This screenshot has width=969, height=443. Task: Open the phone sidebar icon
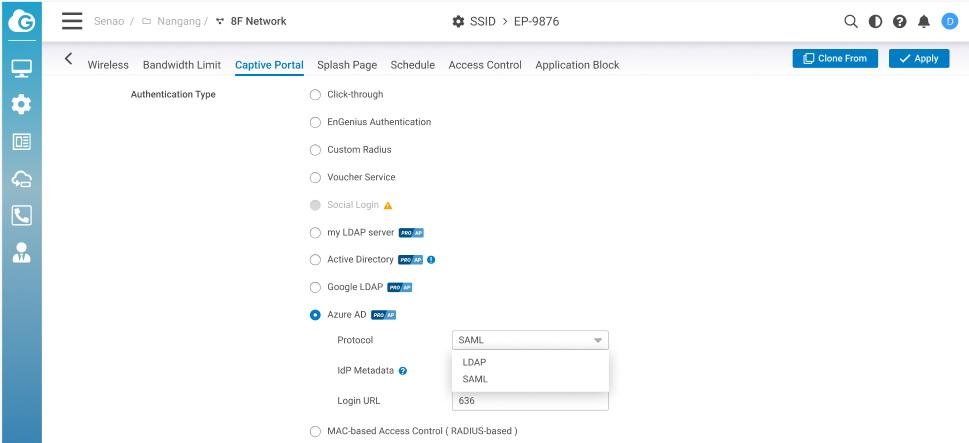pyautogui.click(x=22, y=216)
